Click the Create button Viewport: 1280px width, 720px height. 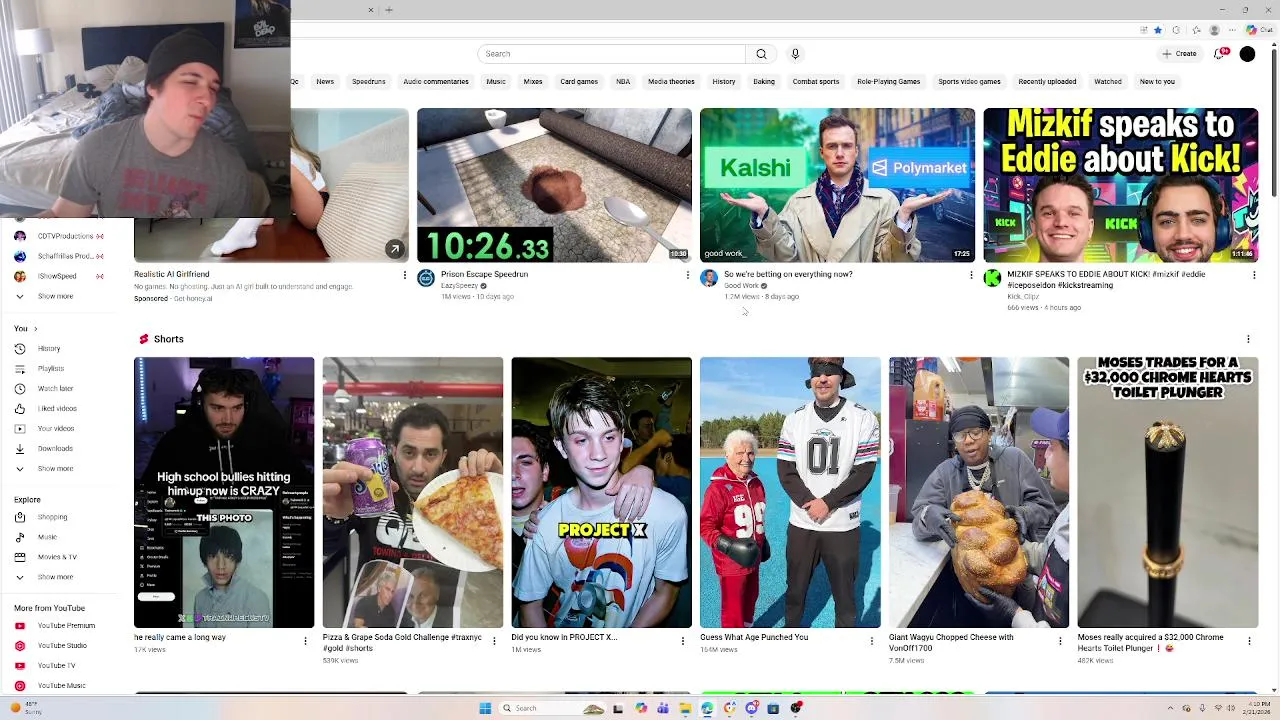point(1180,54)
